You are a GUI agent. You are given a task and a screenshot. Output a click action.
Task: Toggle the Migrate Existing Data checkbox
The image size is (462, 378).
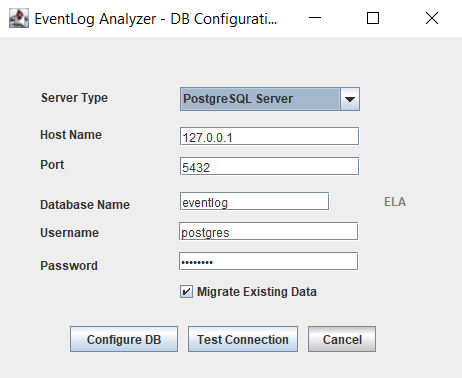[x=186, y=292]
